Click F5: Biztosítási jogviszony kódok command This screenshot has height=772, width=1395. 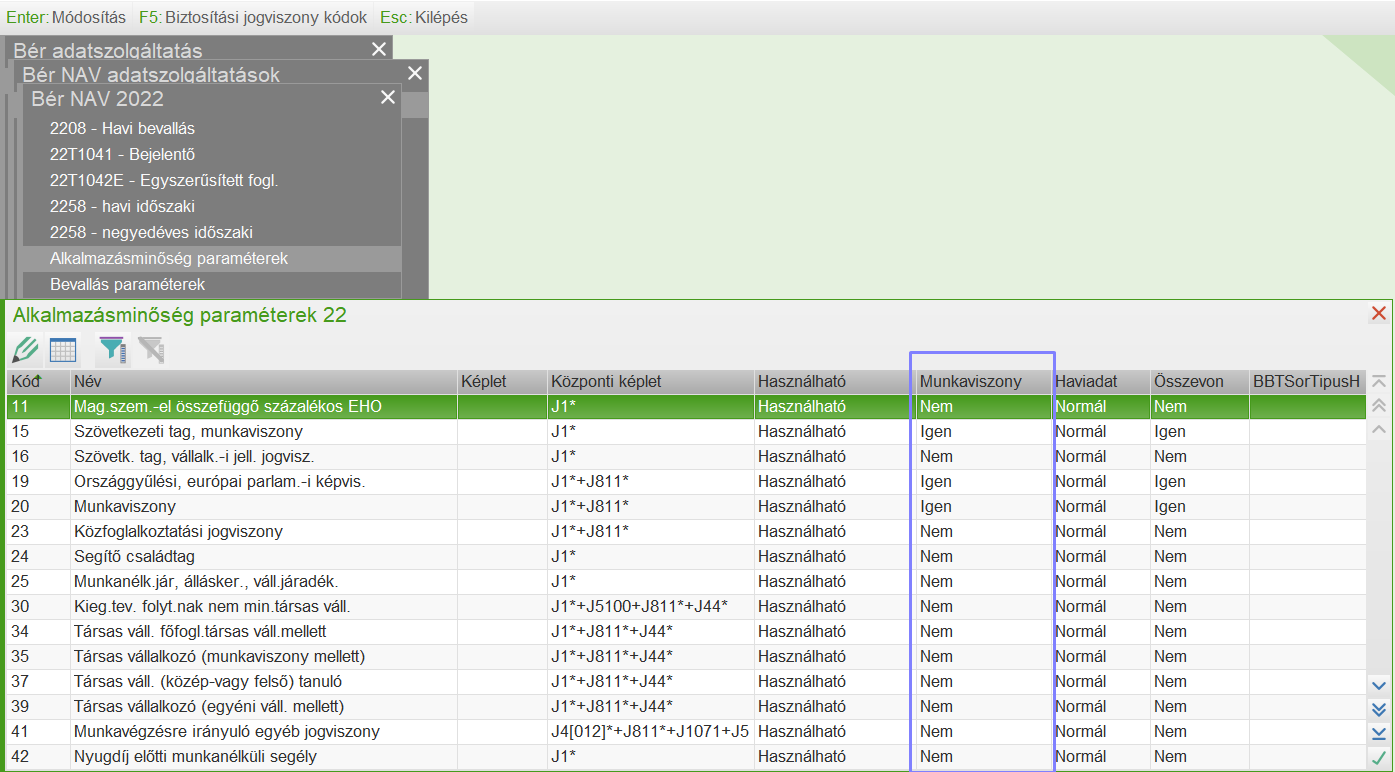coord(253,17)
